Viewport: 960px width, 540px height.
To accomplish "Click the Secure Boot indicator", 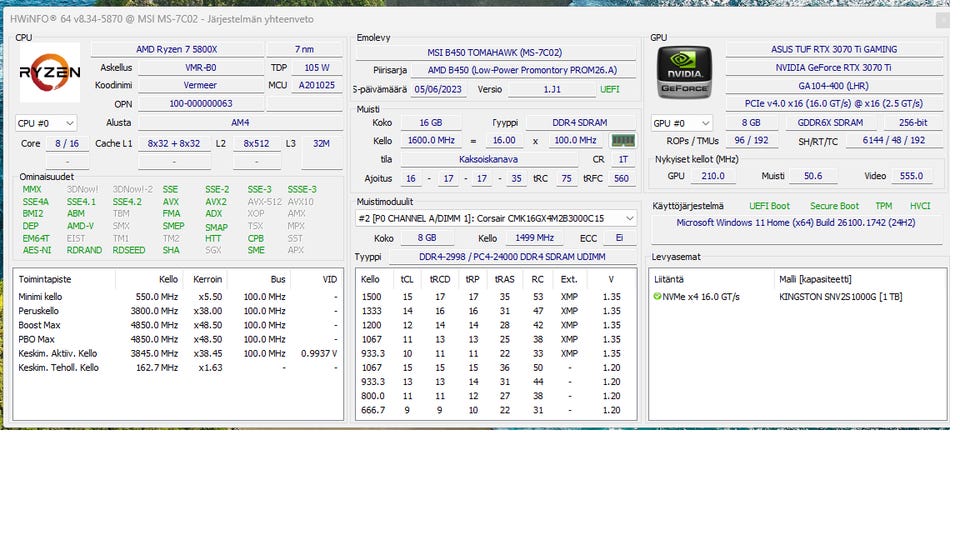I will 834,206.
